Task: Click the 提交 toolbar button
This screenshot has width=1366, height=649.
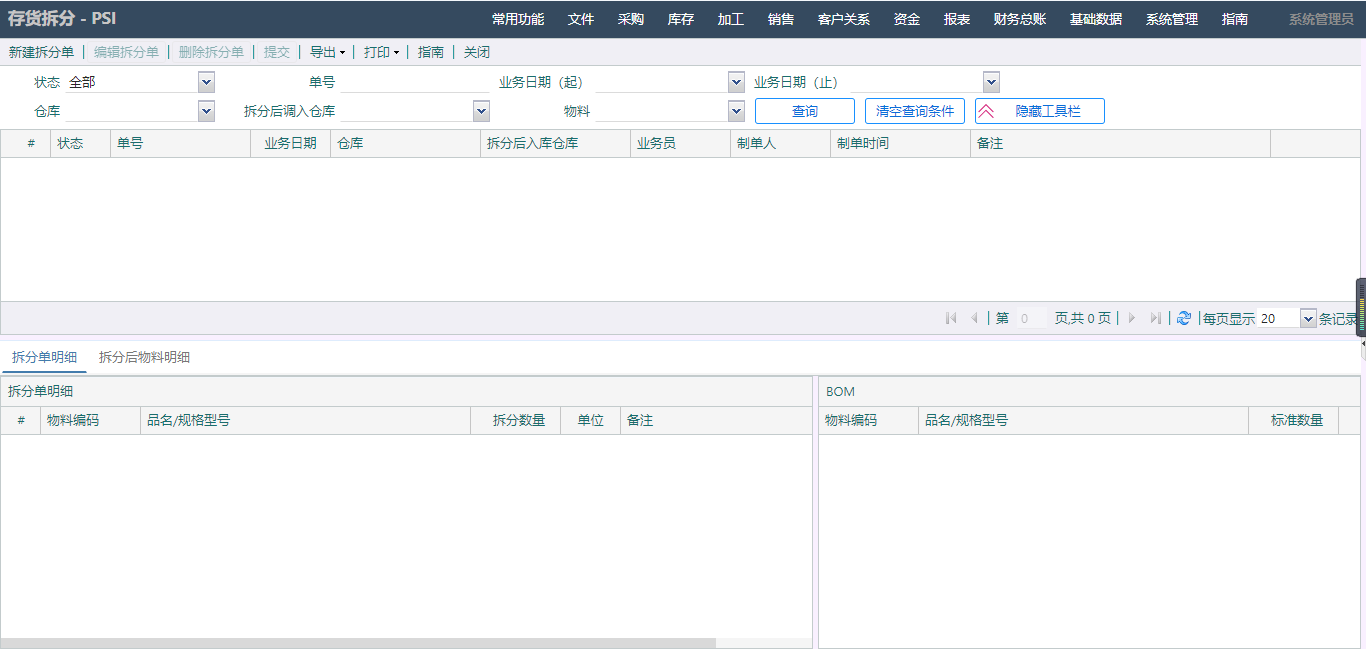Action: (277, 52)
